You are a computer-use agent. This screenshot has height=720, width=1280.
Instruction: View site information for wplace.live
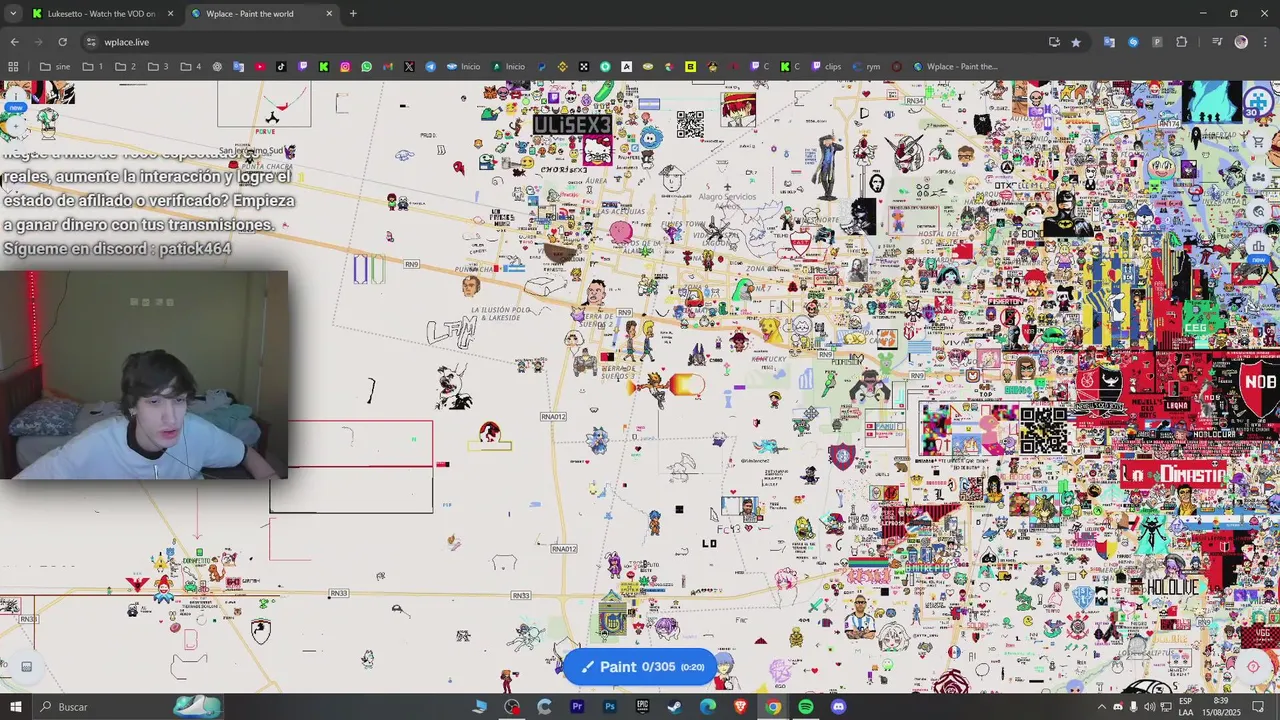(91, 42)
